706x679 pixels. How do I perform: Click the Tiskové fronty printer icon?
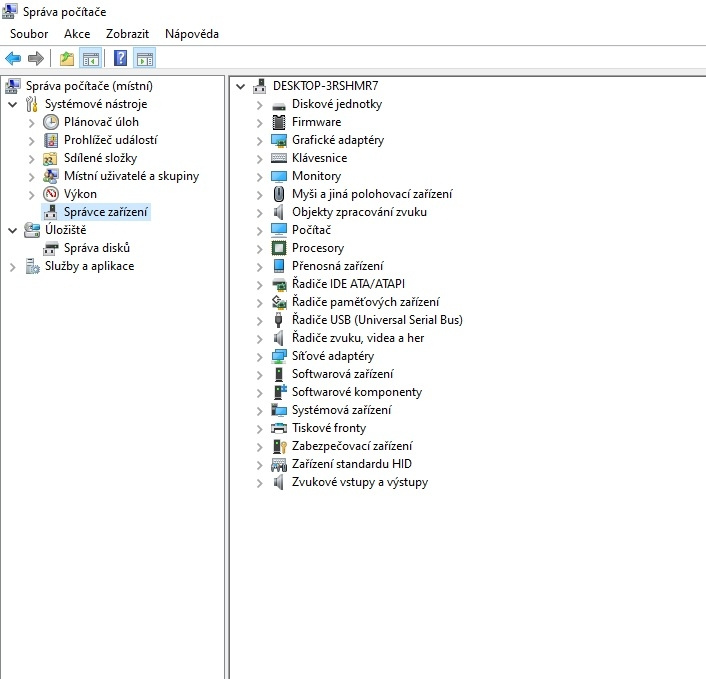[279, 428]
